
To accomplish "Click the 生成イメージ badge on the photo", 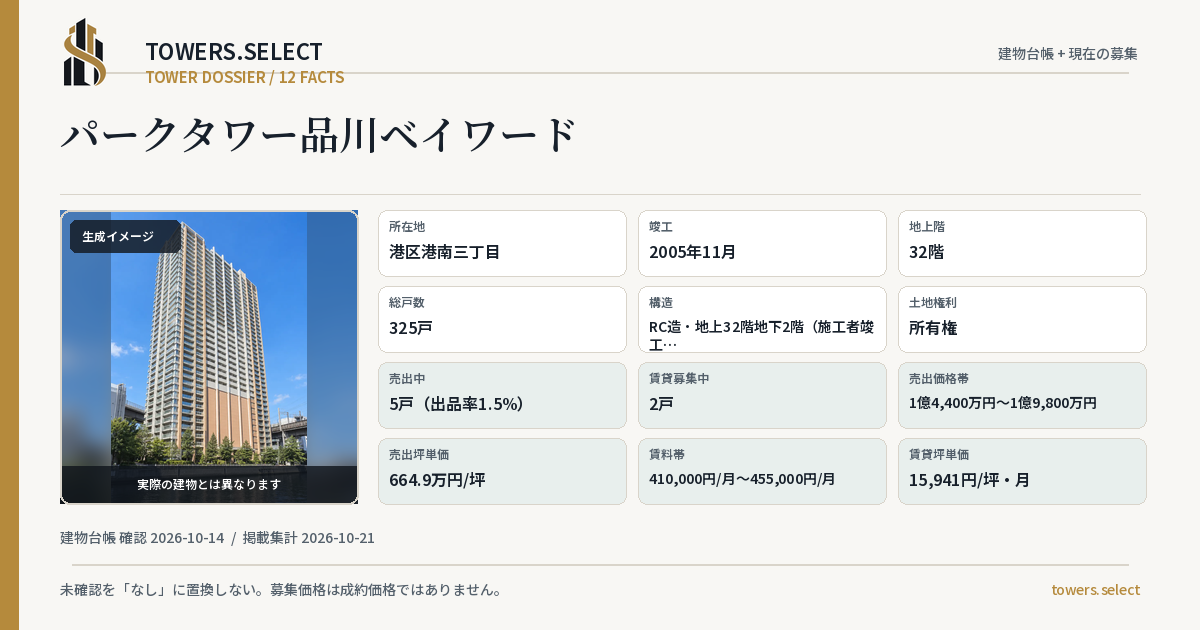I will (x=125, y=237).
